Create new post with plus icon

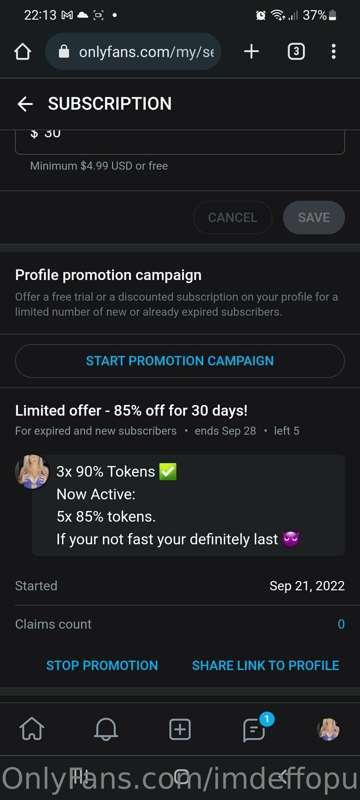coord(180,729)
